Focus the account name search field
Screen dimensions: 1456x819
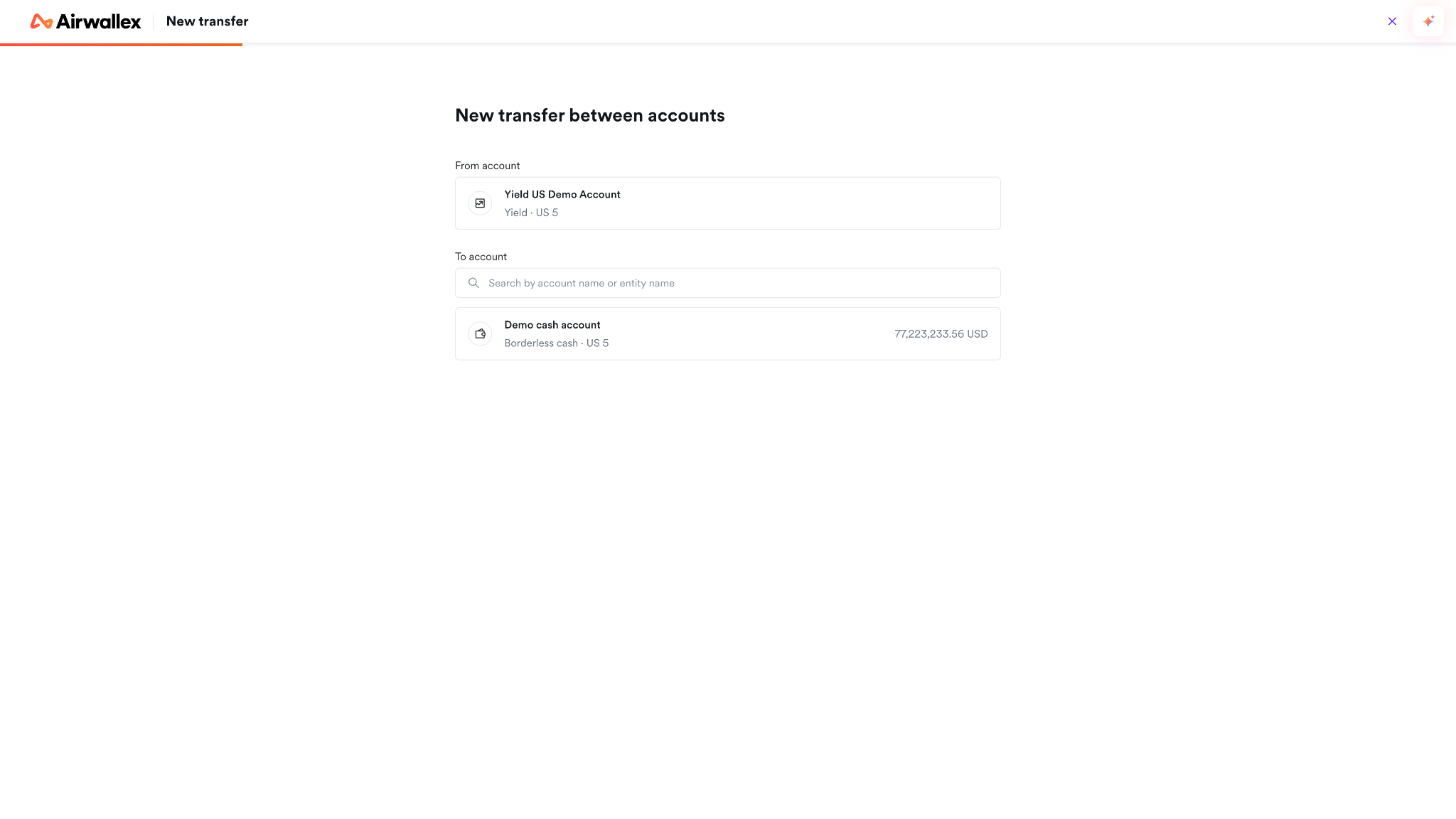point(727,283)
